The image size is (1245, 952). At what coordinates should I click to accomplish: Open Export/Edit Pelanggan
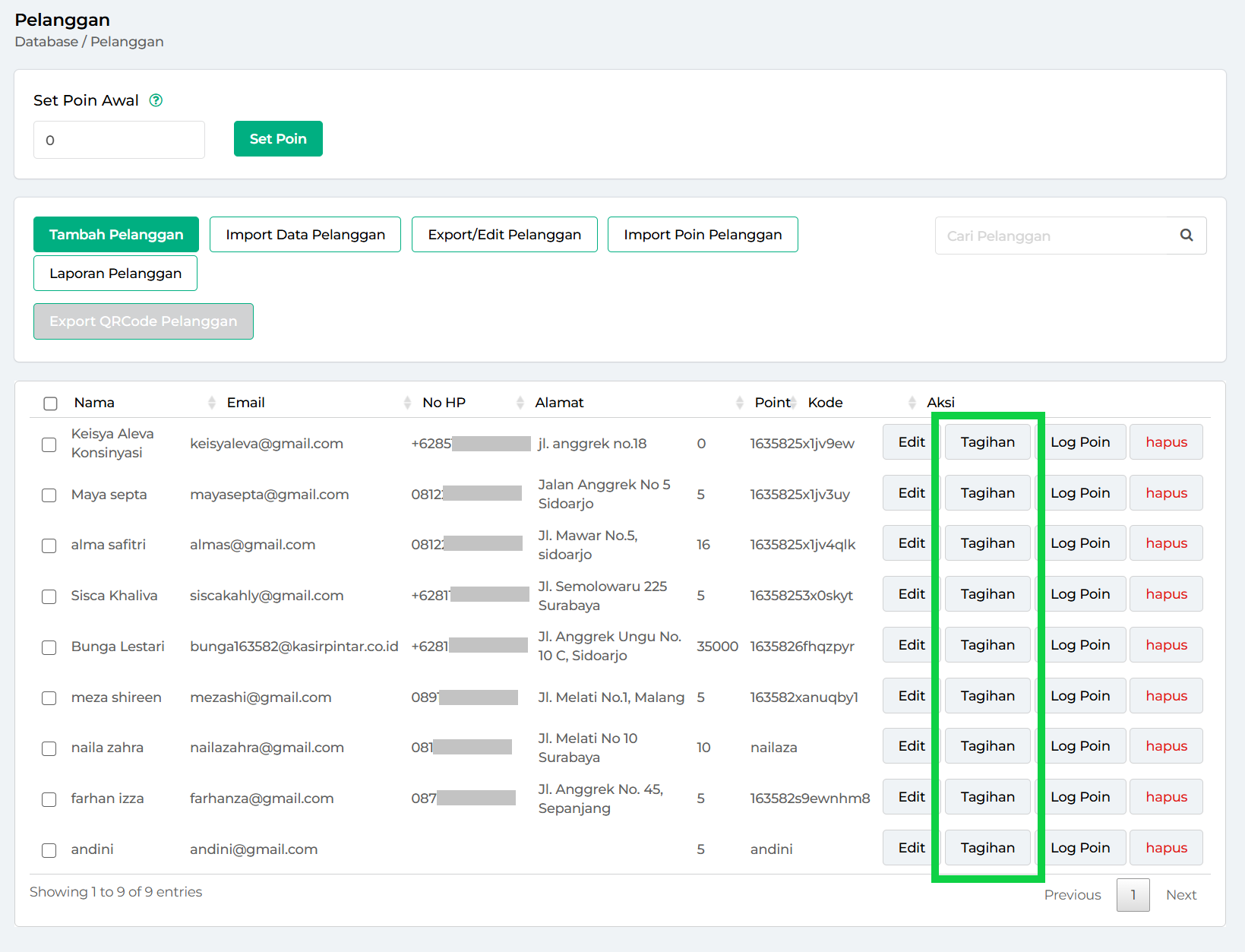click(504, 235)
